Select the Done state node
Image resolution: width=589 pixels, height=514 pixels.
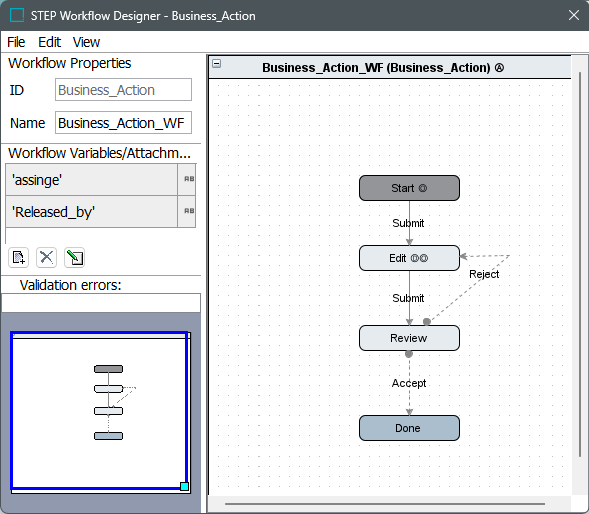[x=409, y=428]
